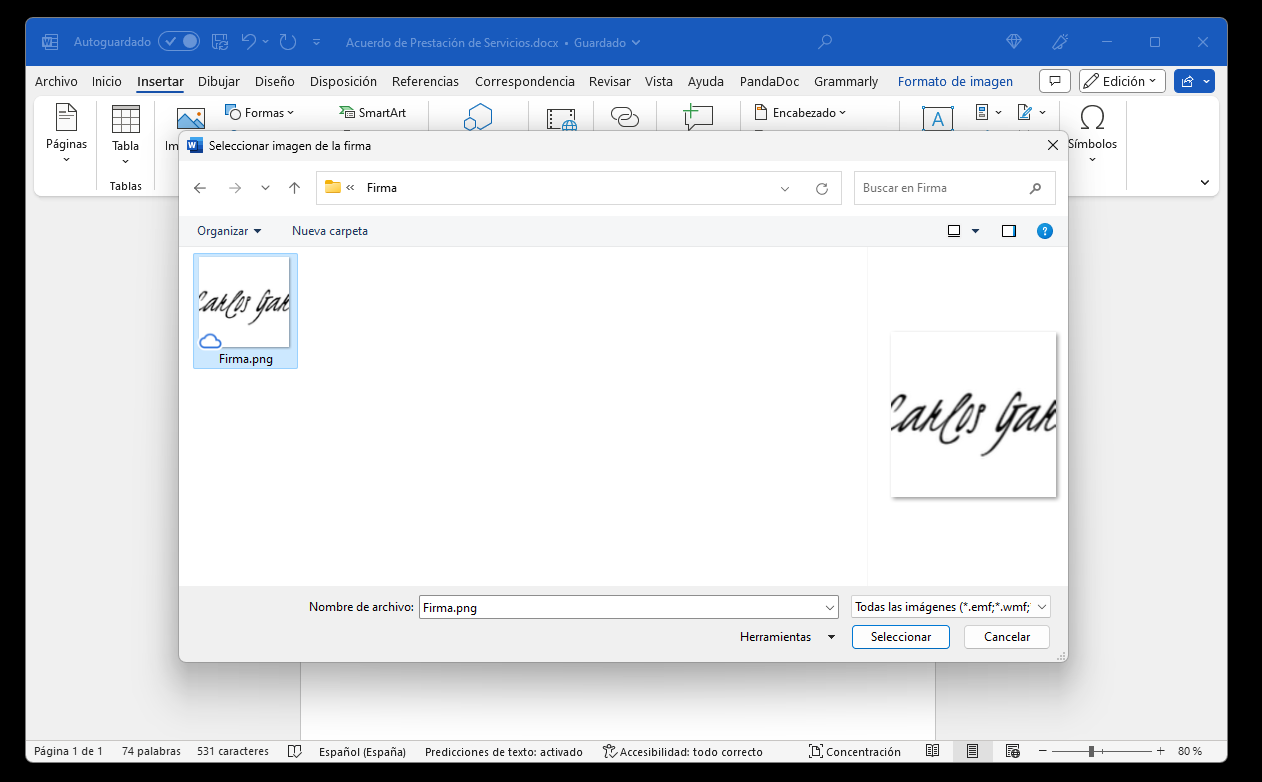The image size is (1262, 782).
Task: Open the view options dropdown arrow
Action: tap(976, 231)
